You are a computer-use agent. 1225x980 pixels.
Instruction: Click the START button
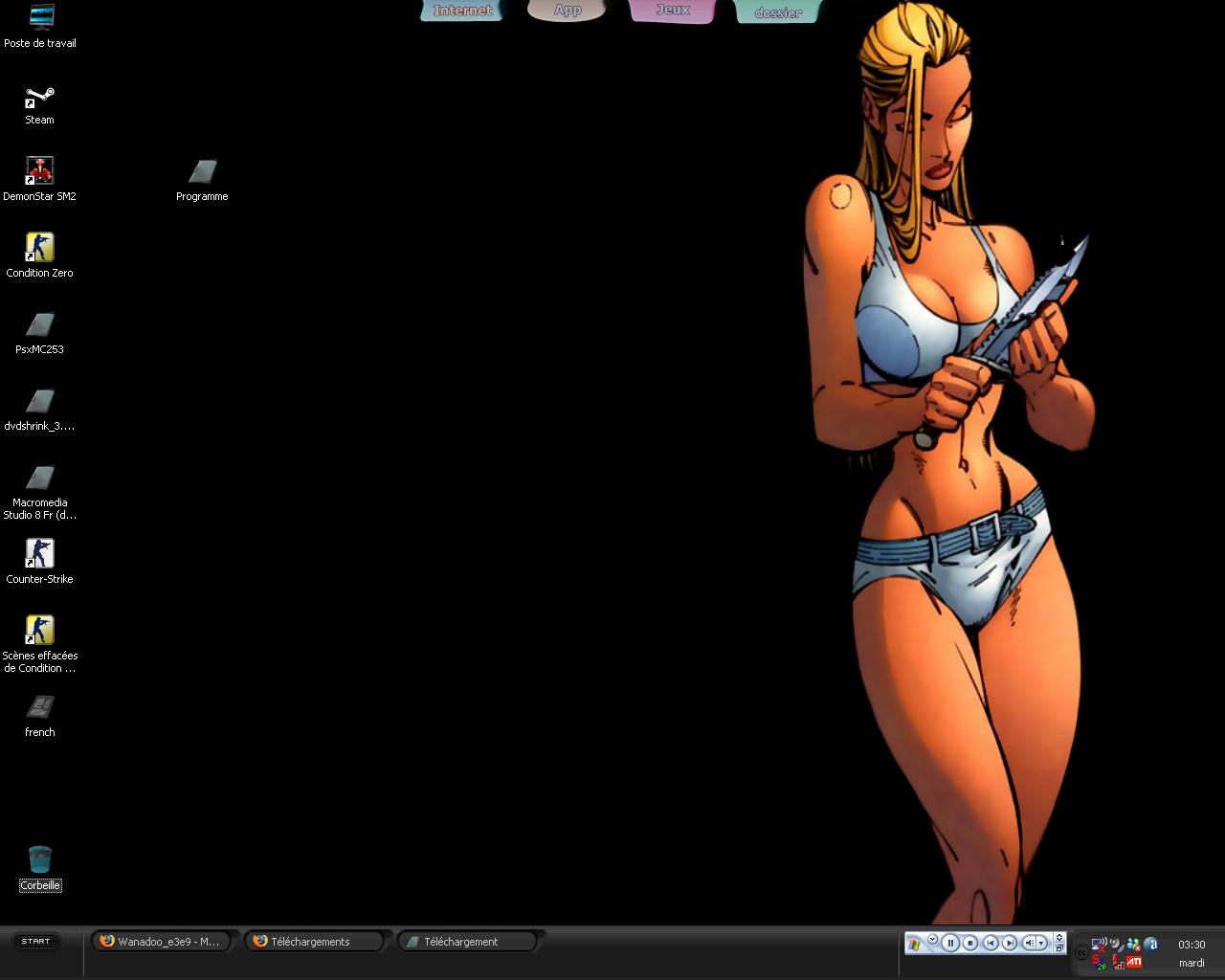click(35, 941)
